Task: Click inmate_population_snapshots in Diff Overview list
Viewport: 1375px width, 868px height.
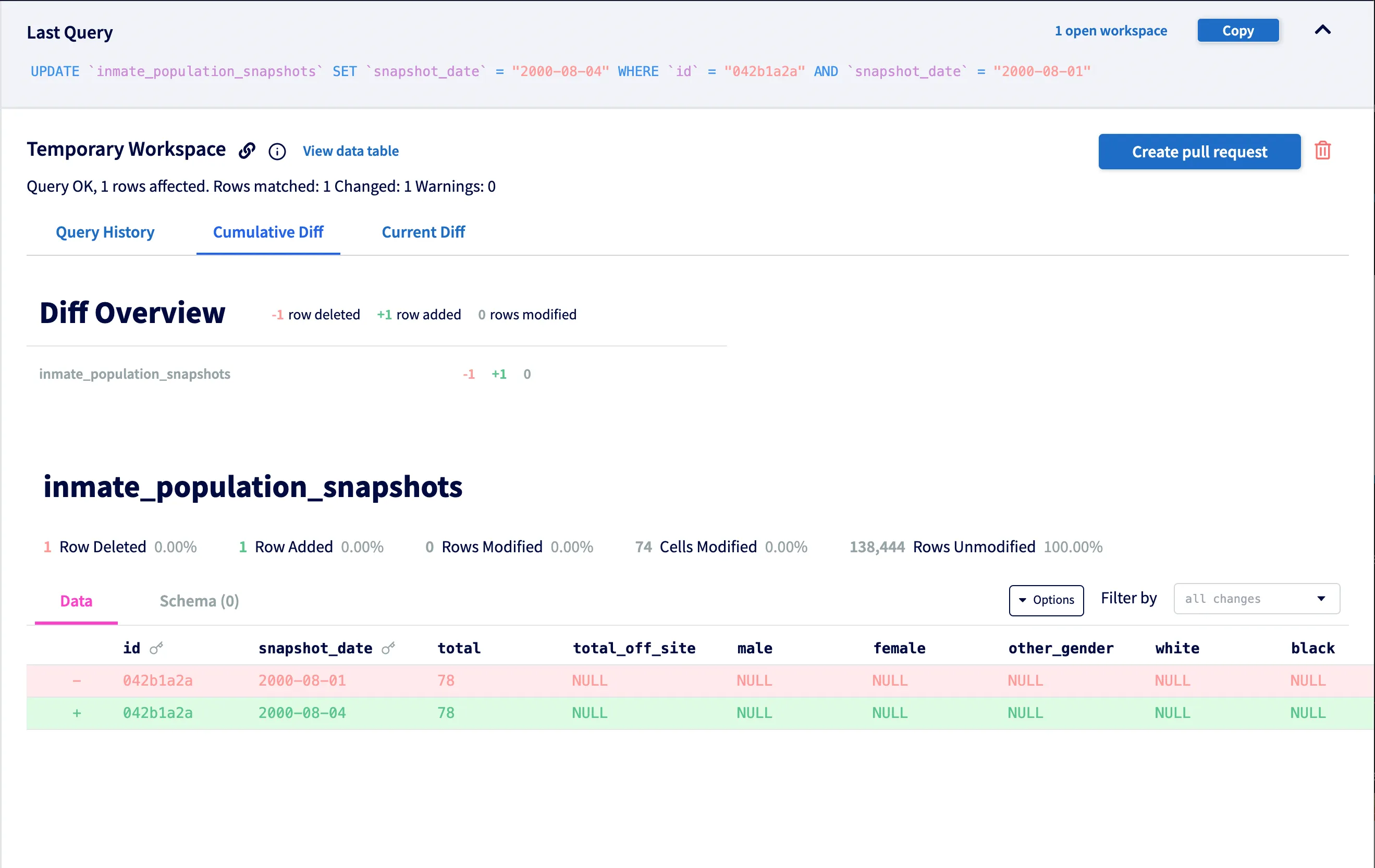Action: coord(135,374)
